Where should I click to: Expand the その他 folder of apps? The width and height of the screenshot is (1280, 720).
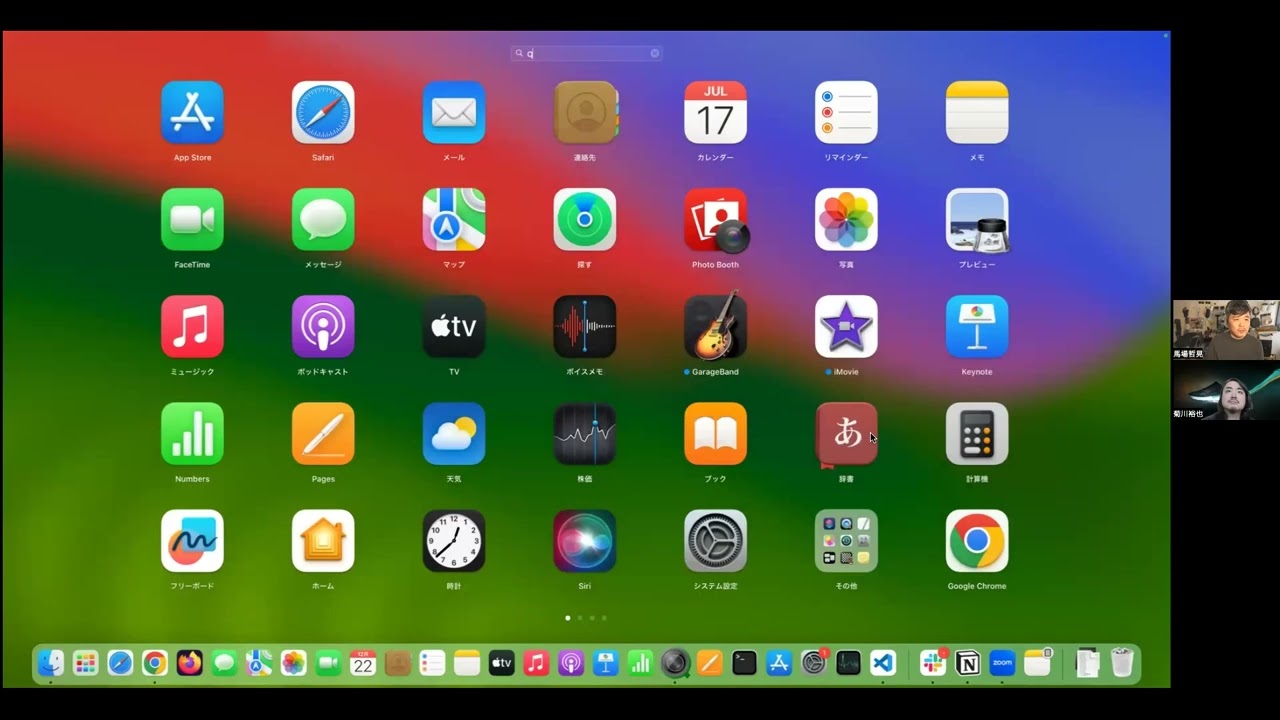pos(846,541)
